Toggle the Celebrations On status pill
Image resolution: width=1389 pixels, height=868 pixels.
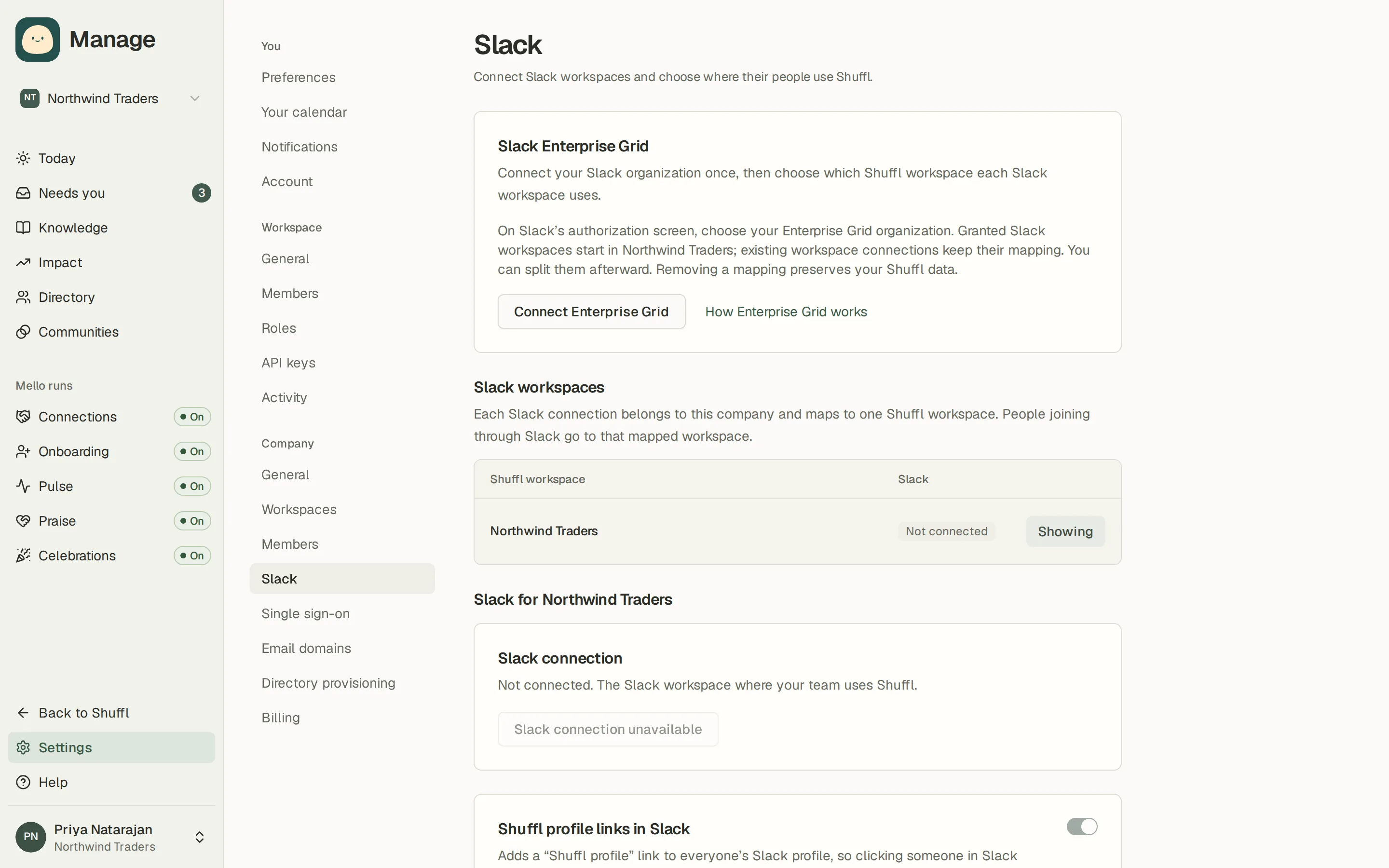[192, 556]
